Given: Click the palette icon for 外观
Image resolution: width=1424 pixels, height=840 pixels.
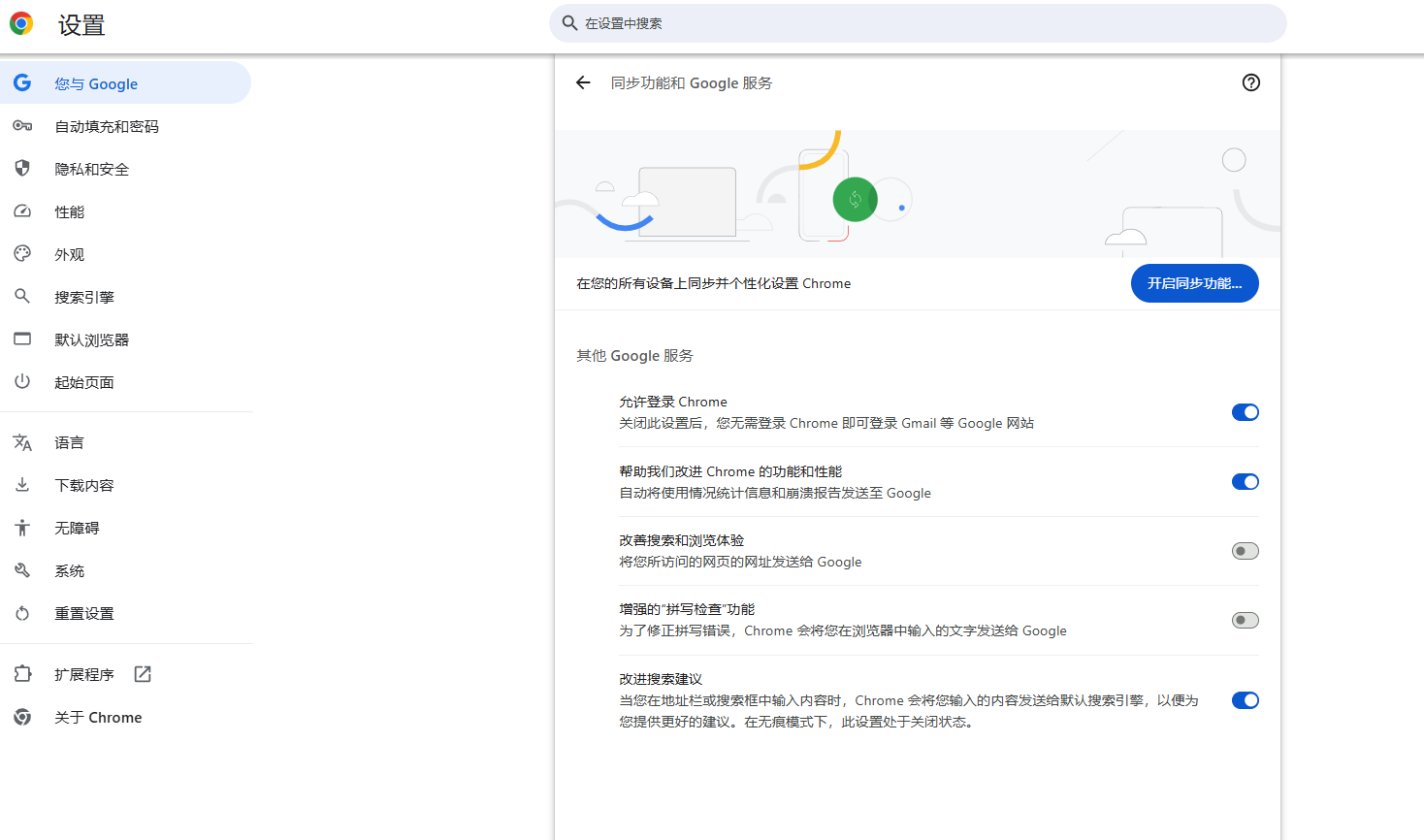Looking at the screenshot, I should [22, 254].
